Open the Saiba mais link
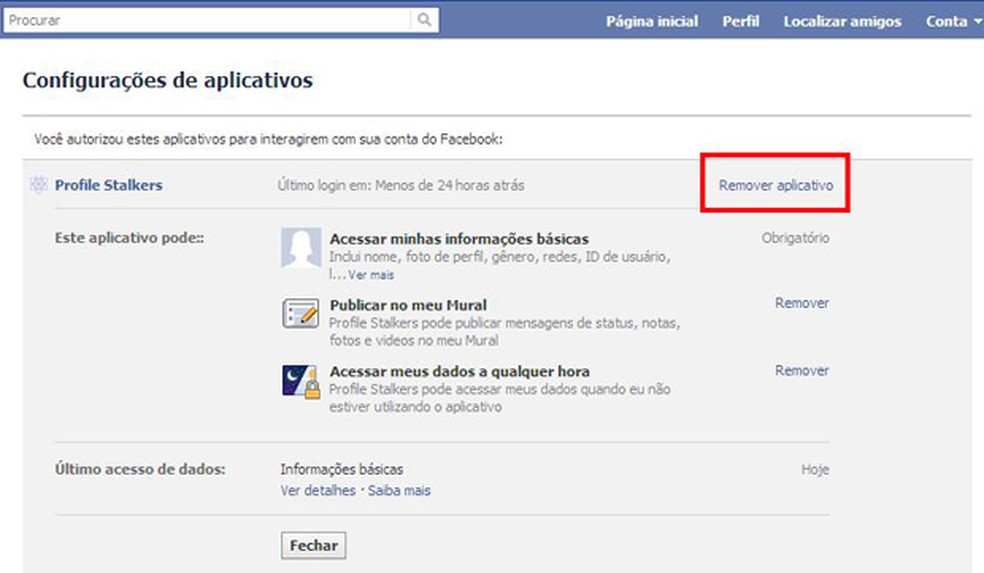Image resolution: width=984 pixels, height=573 pixels. click(x=399, y=490)
